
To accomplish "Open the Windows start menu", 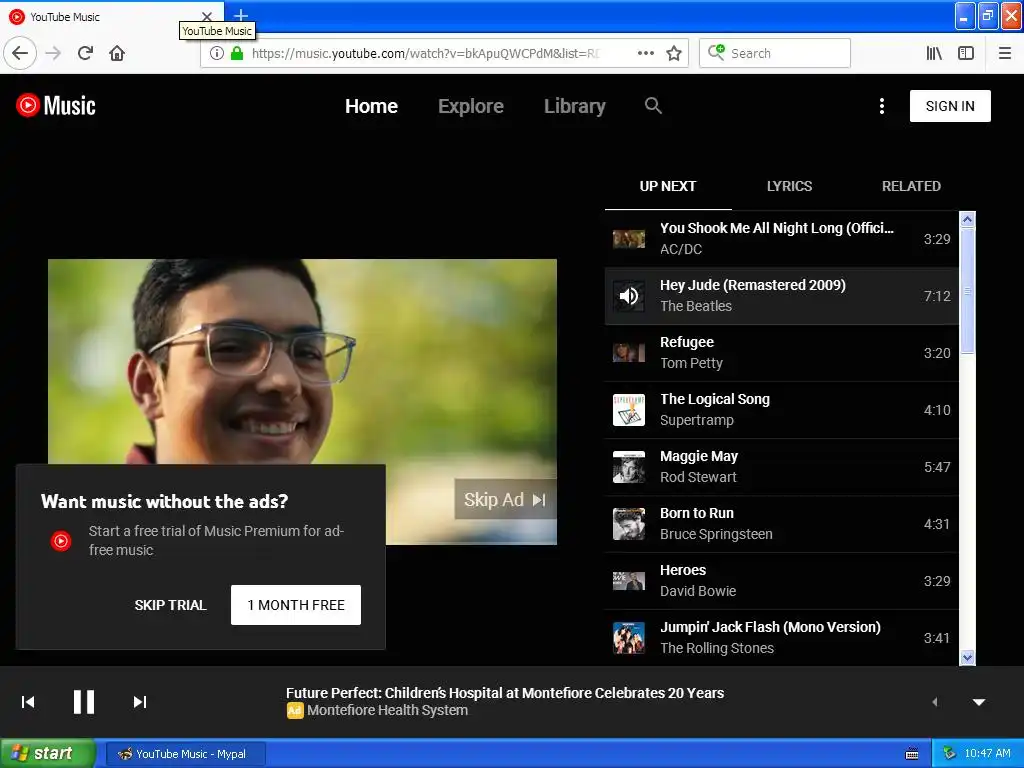I will [47, 754].
